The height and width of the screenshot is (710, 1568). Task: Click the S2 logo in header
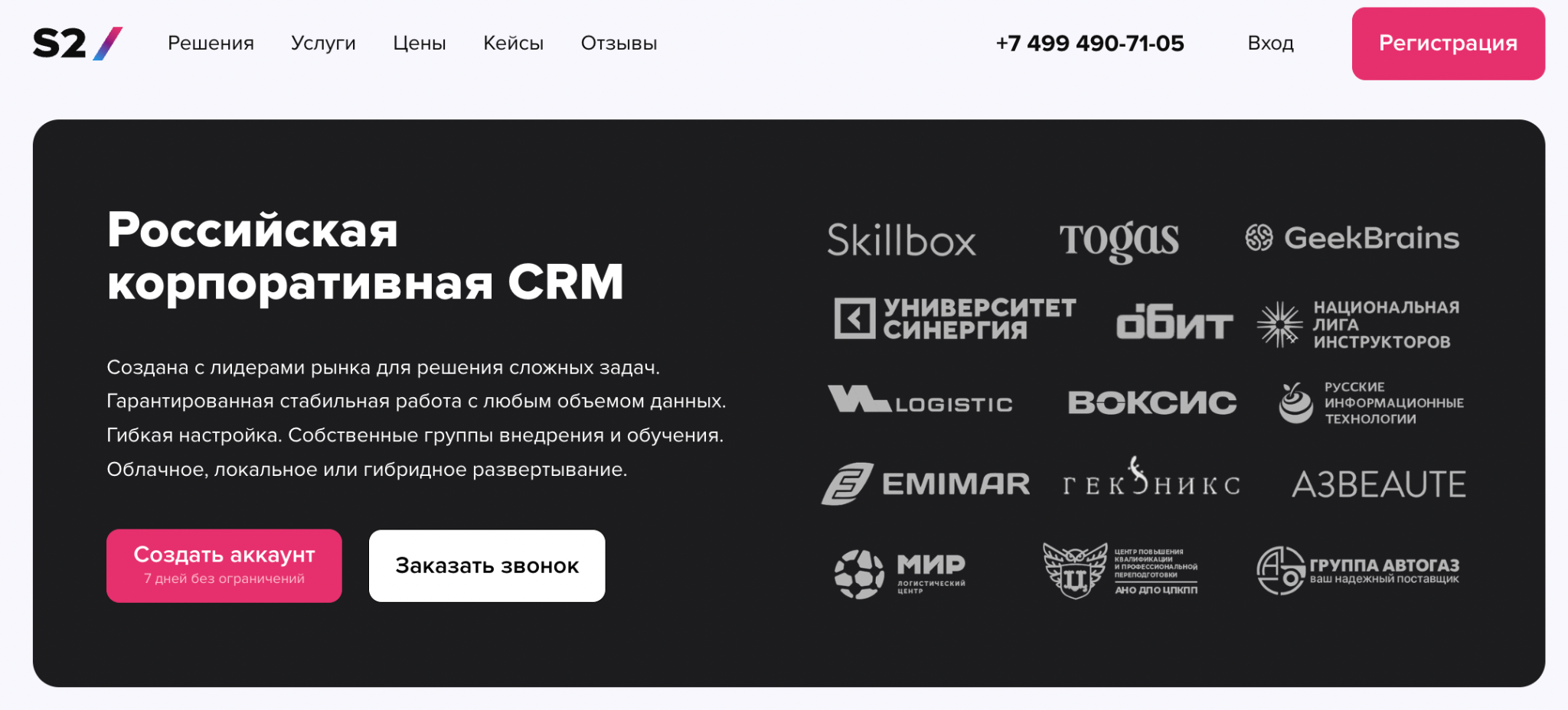click(77, 44)
